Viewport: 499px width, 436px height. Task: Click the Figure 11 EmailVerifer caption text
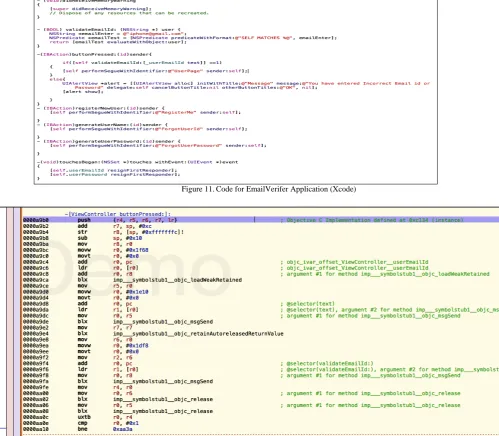[x=269, y=189]
